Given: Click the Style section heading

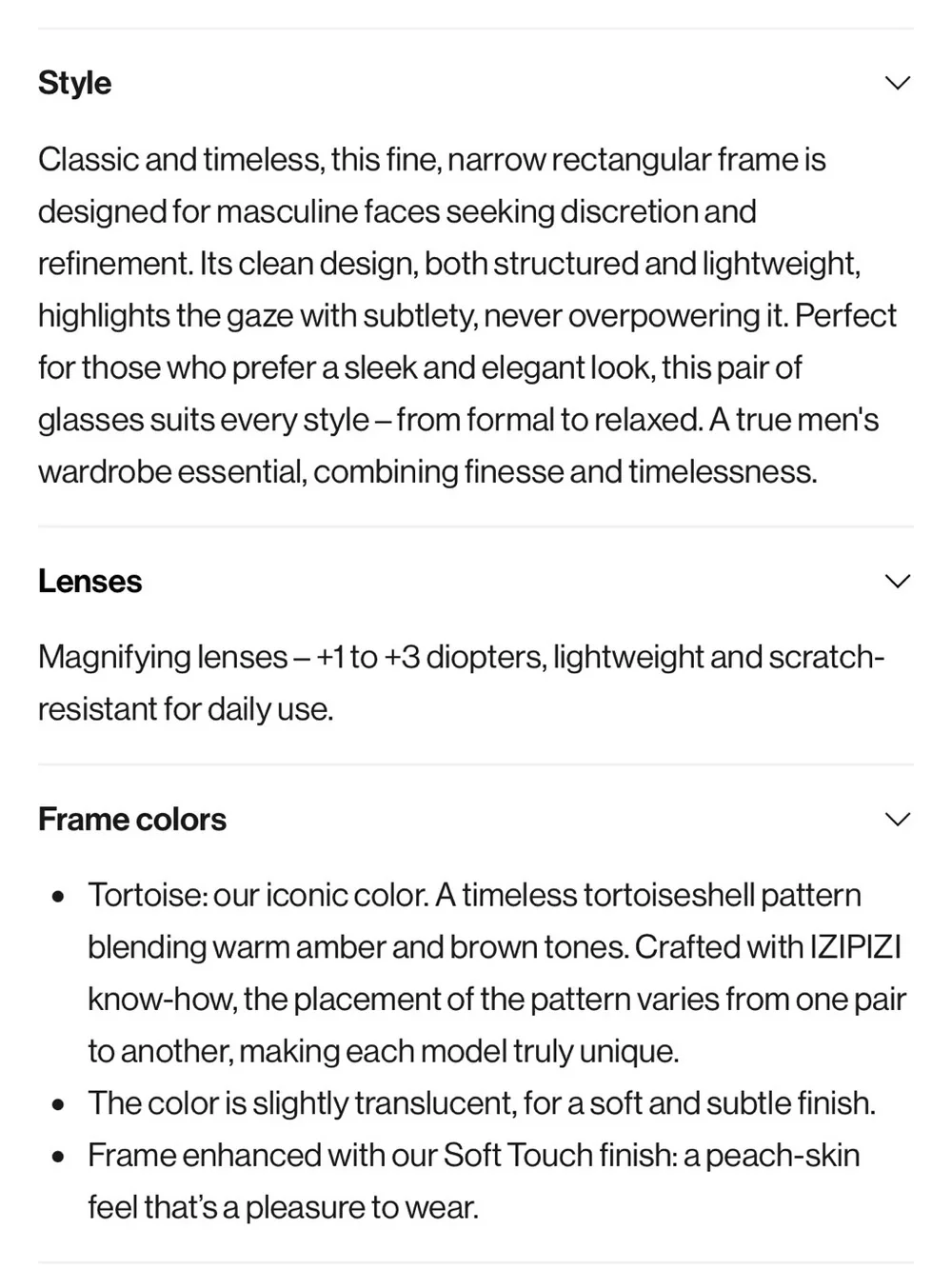Looking at the screenshot, I should 74,83.
